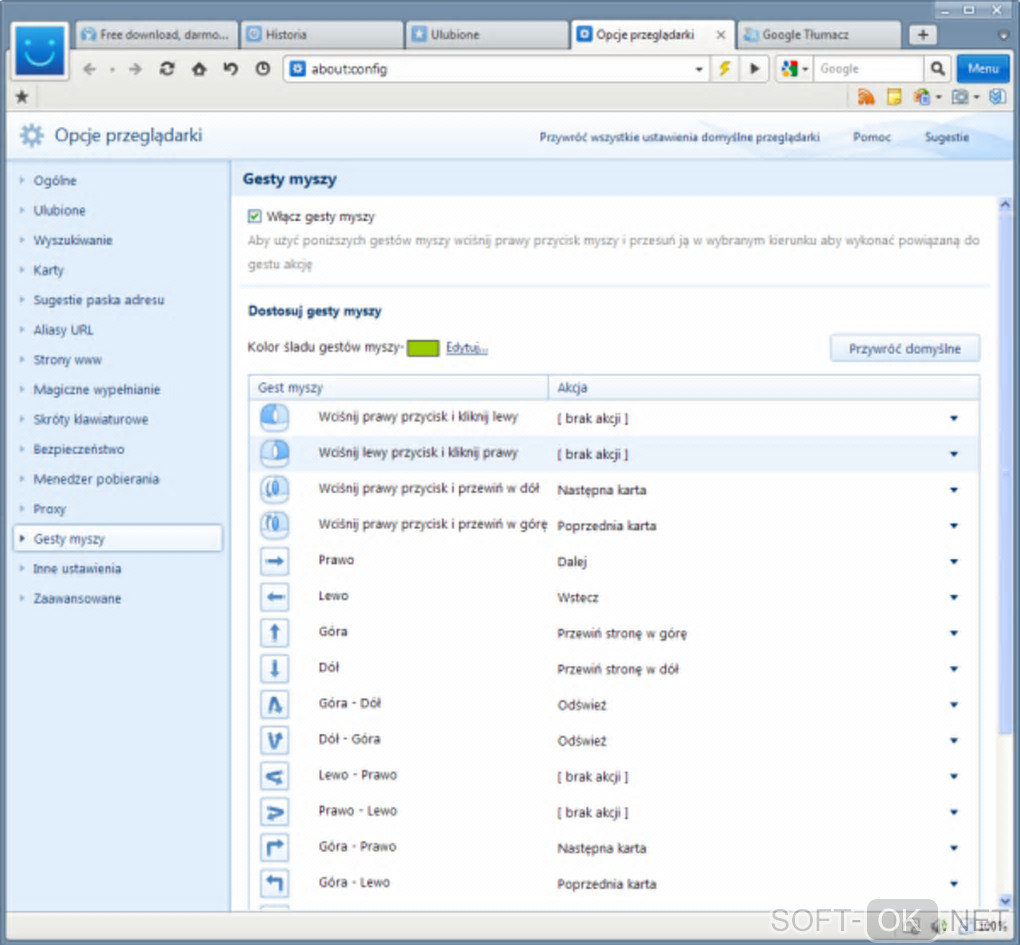Open the Ogólne settings section
The height and width of the screenshot is (945, 1020).
[55, 181]
